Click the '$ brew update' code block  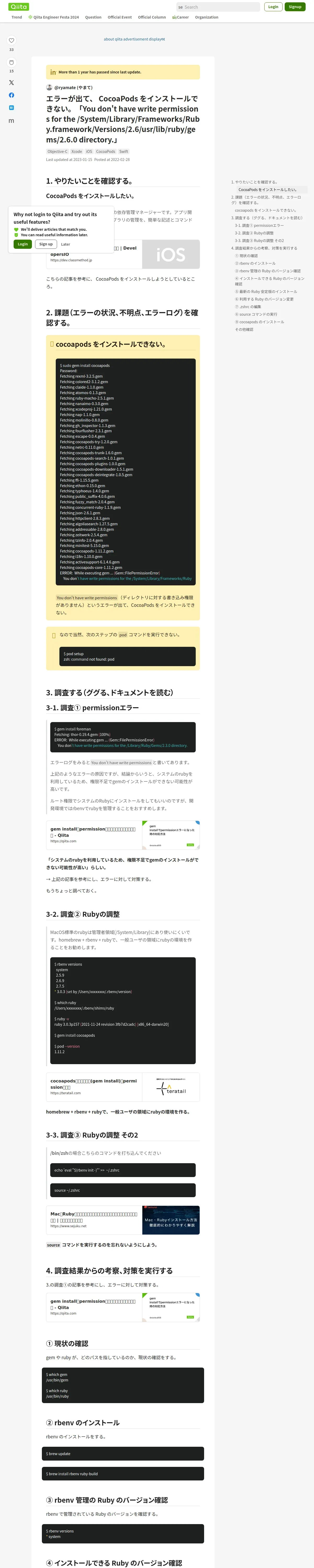click(x=123, y=1454)
